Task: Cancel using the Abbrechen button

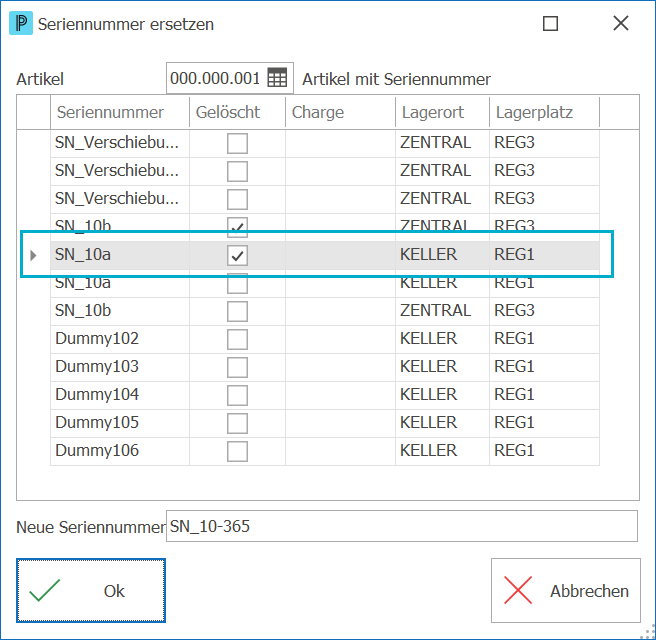Action: point(566,591)
